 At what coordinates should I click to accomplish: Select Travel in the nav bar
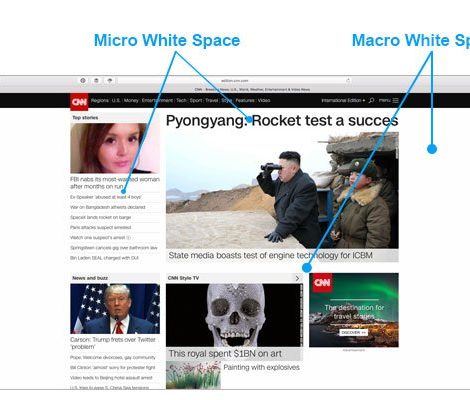tap(212, 100)
